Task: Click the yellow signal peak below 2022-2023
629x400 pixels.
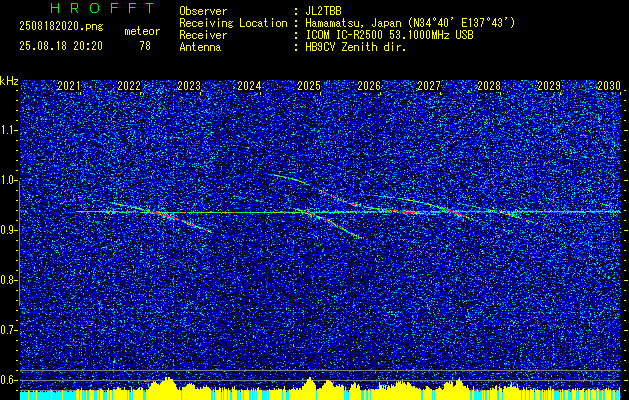Action: click(x=166, y=383)
